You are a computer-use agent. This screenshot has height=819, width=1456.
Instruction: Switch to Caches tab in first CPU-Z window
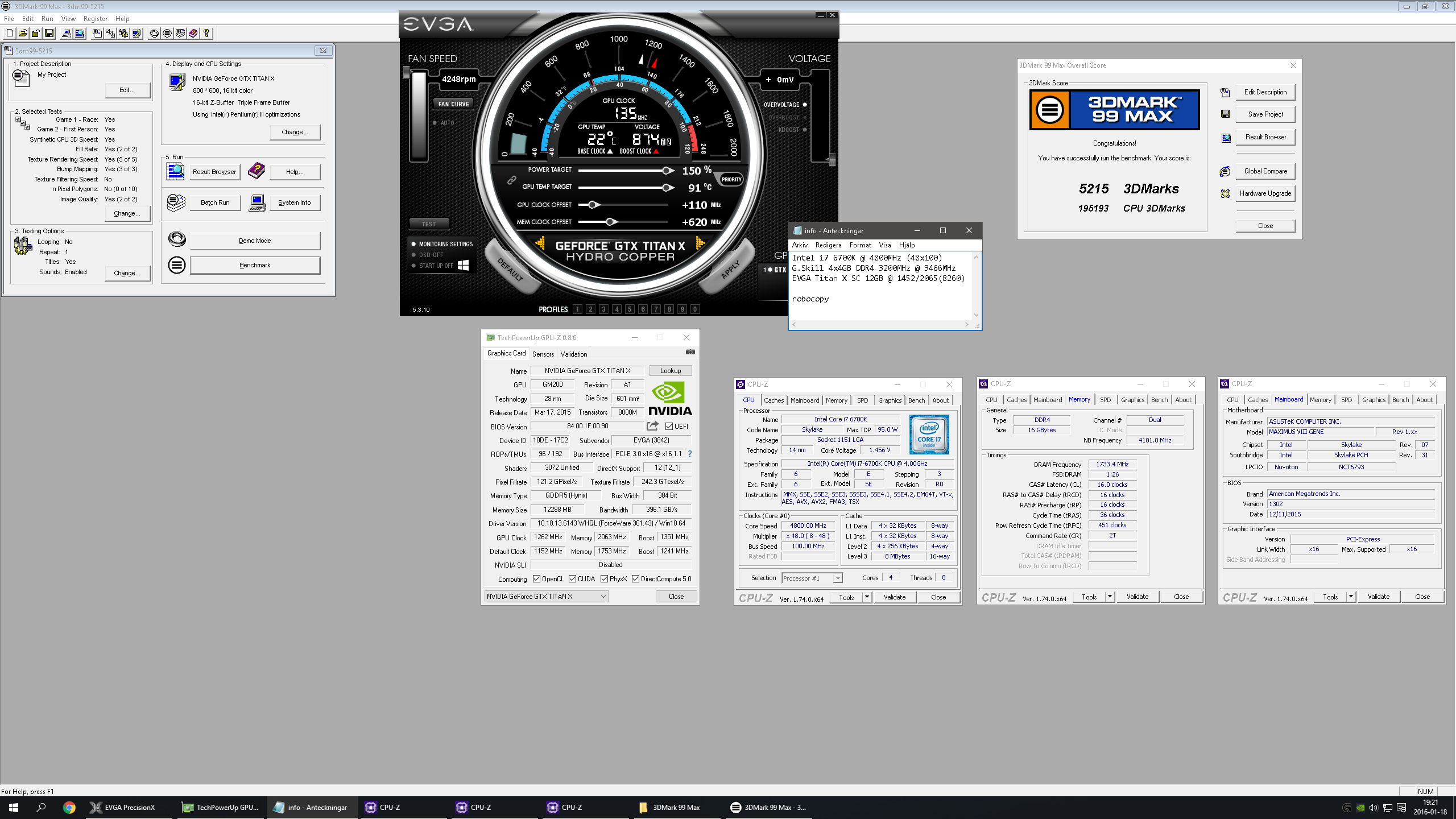773,400
